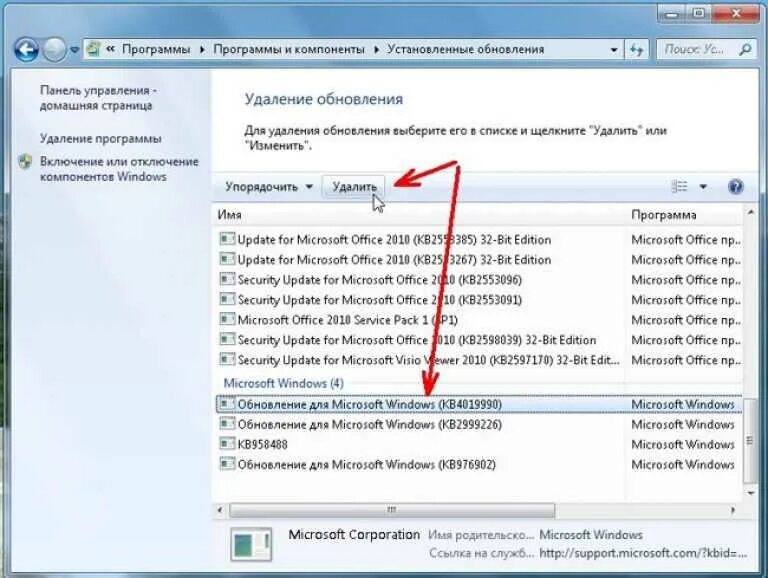Viewport: 768px width, 578px height.
Task: Click the vertical scrollbar down arrow
Action: pos(750,493)
